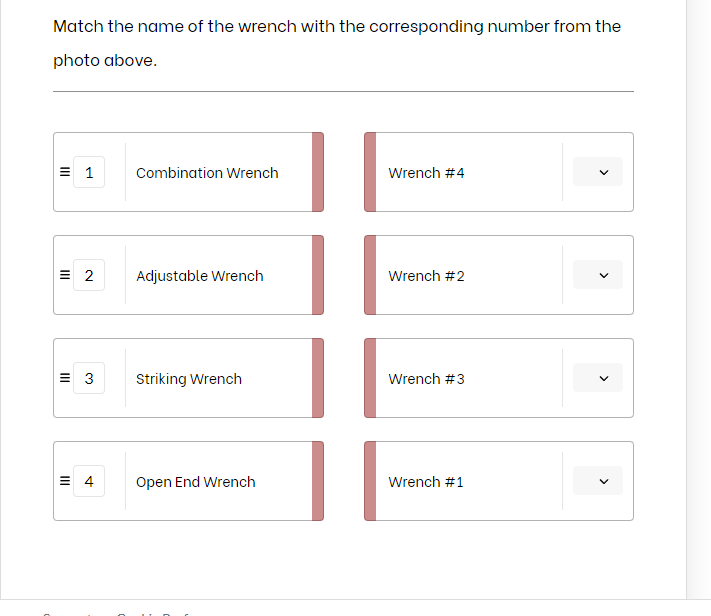The height and width of the screenshot is (616, 711).
Task: Select the Adjustable Wrench item
Action: [x=200, y=276]
